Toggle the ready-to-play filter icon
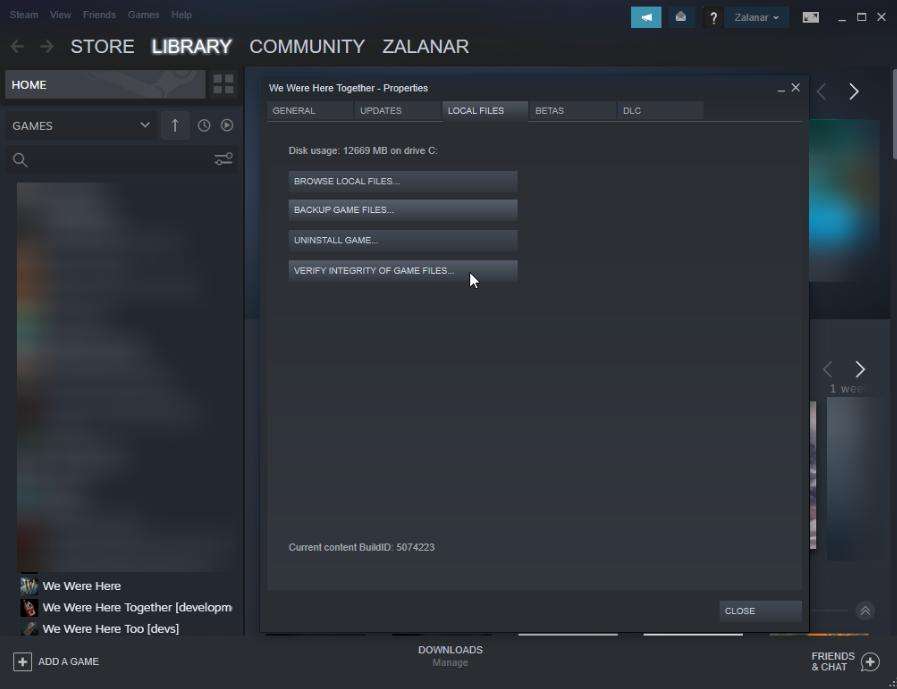The height and width of the screenshot is (689, 897). [x=227, y=125]
